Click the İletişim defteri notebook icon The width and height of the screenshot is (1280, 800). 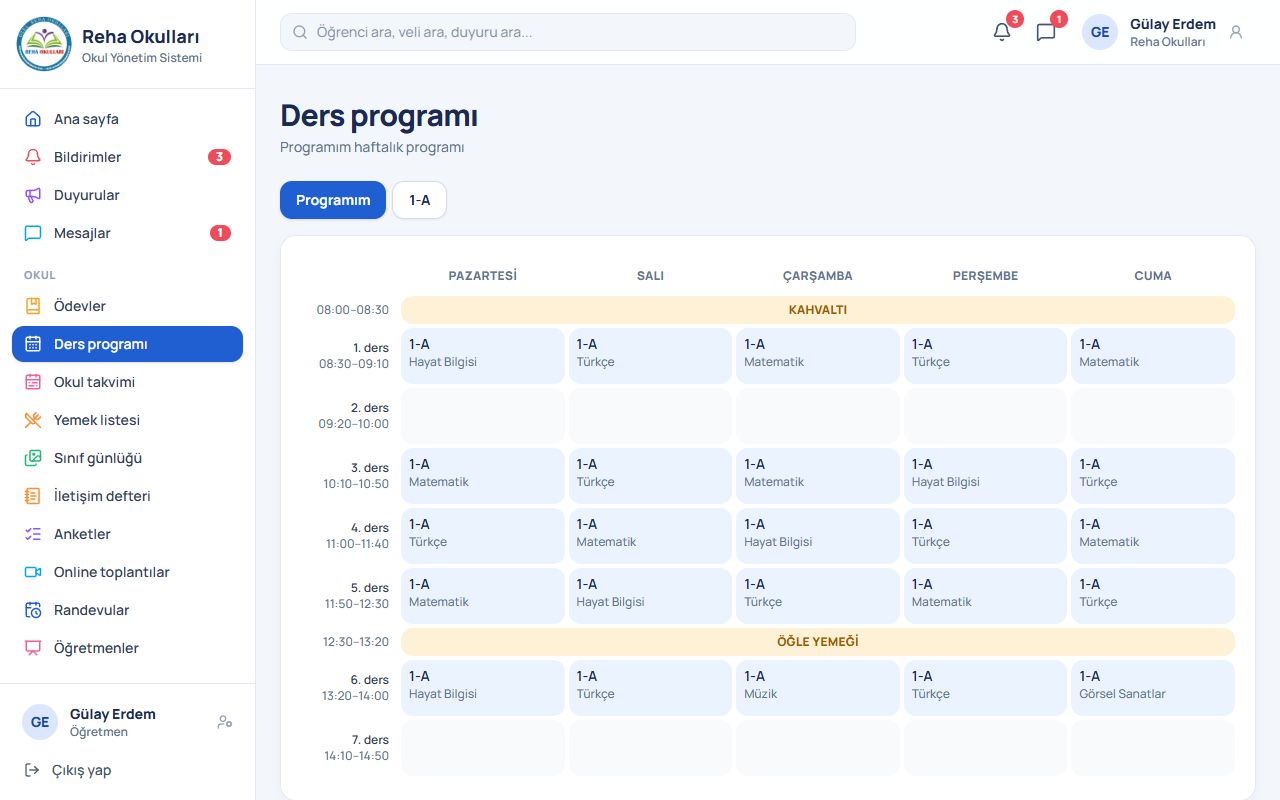pyautogui.click(x=33, y=496)
